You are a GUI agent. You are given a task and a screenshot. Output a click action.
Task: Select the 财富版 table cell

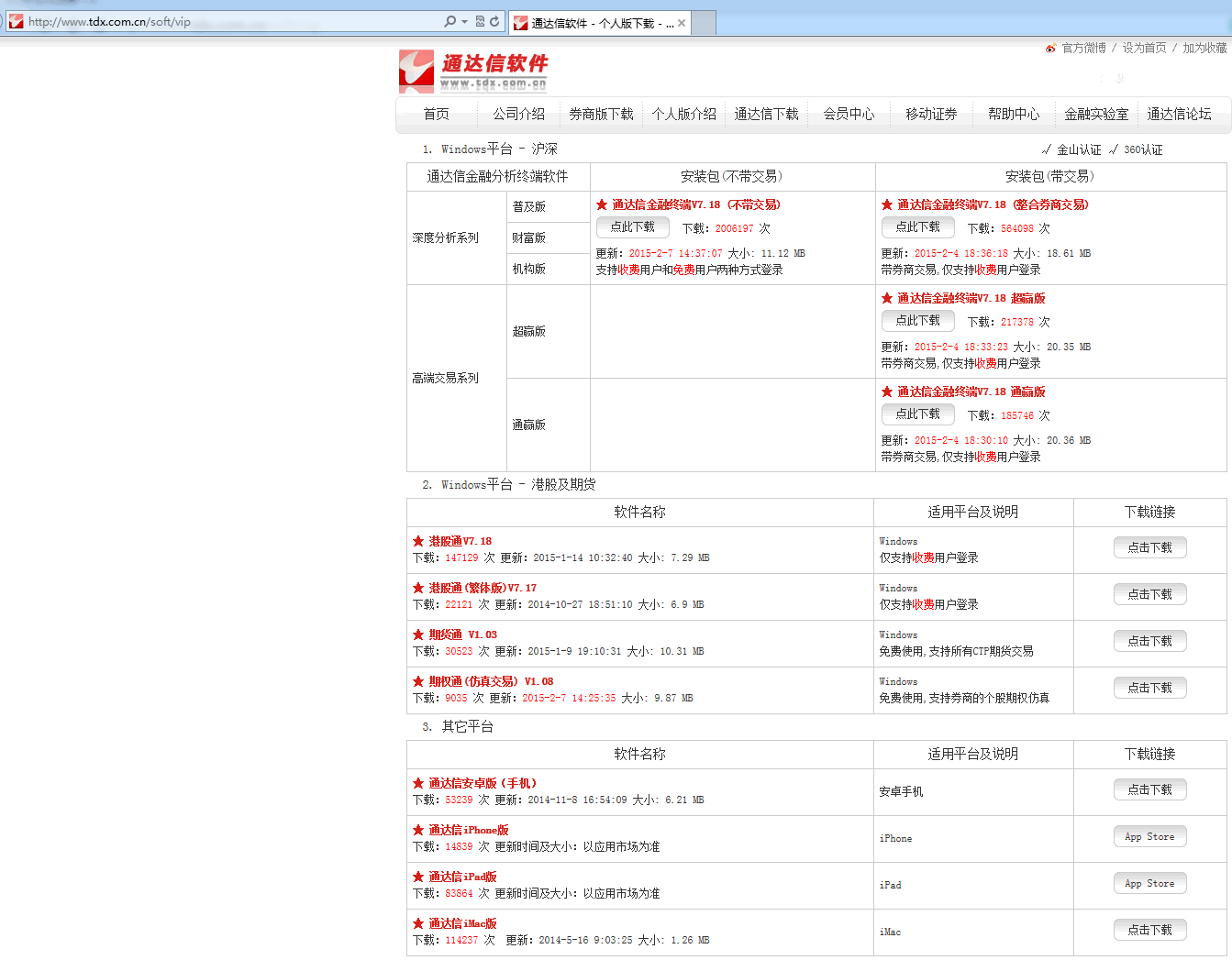548,237
